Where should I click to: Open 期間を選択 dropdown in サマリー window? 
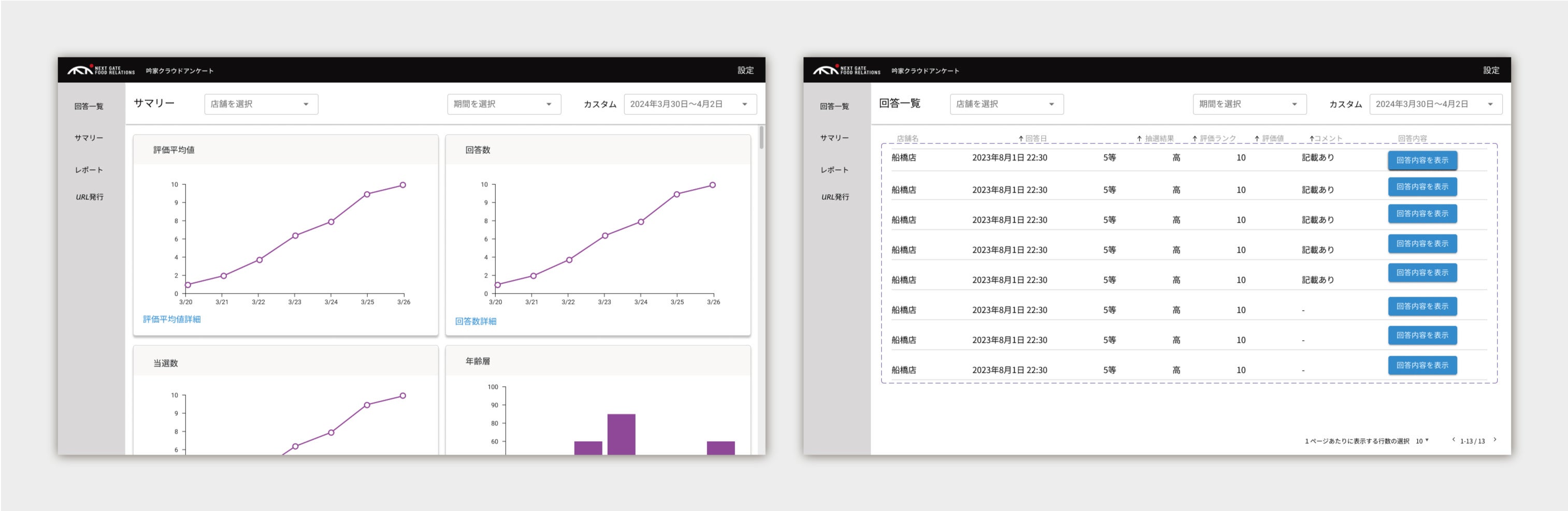(504, 104)
